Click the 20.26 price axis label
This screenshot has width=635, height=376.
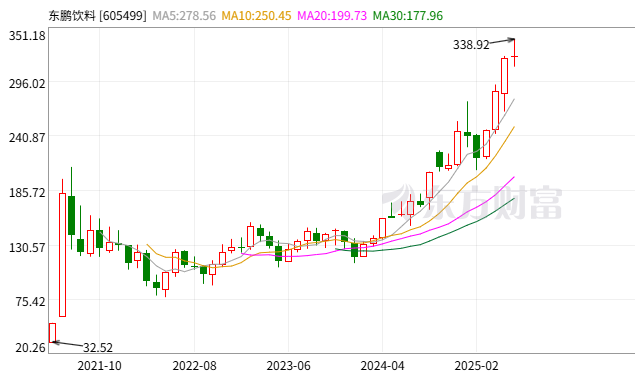pyautogui.click(x=30, y=348)
